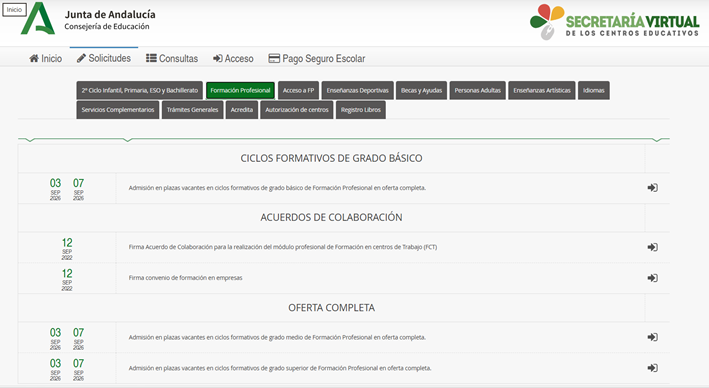Select the Becas y Ayudas tab
This screenshot has width=709, height=388.
tap(421, 90)
